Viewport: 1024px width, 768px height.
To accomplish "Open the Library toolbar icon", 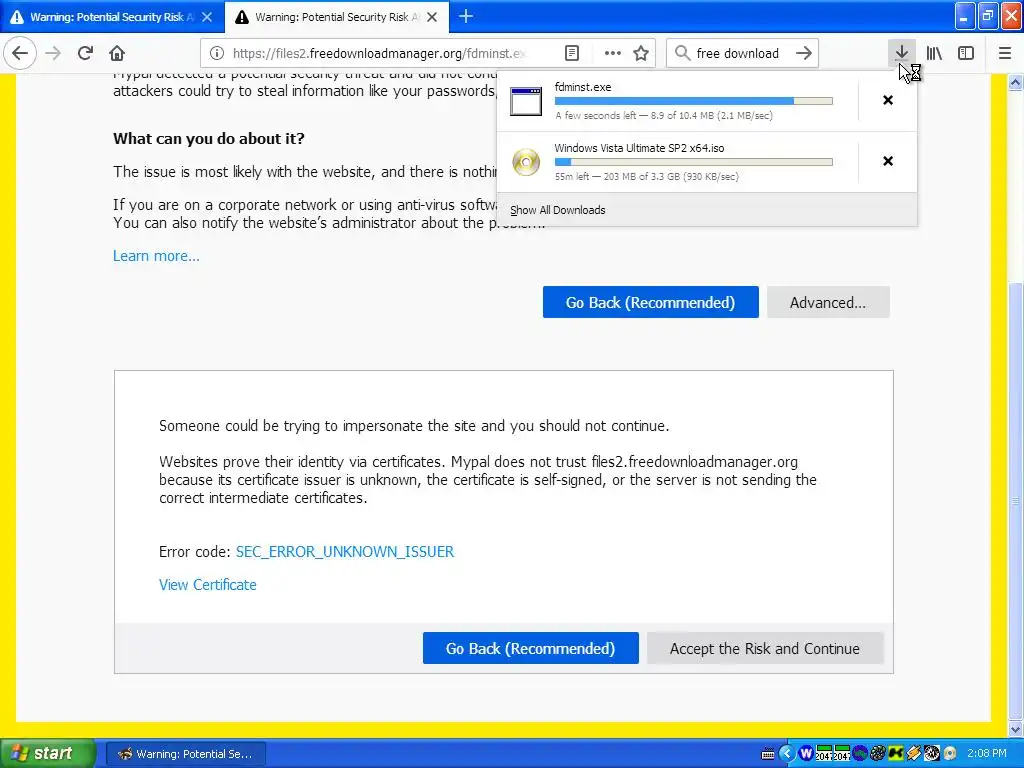I will [934, 53].
